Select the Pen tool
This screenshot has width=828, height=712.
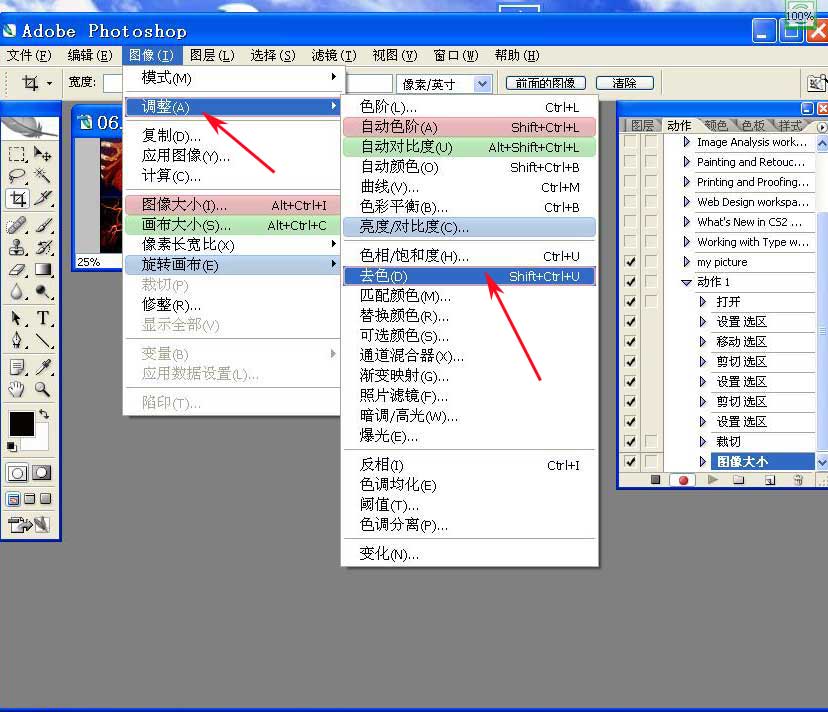(x=17, y=340)
